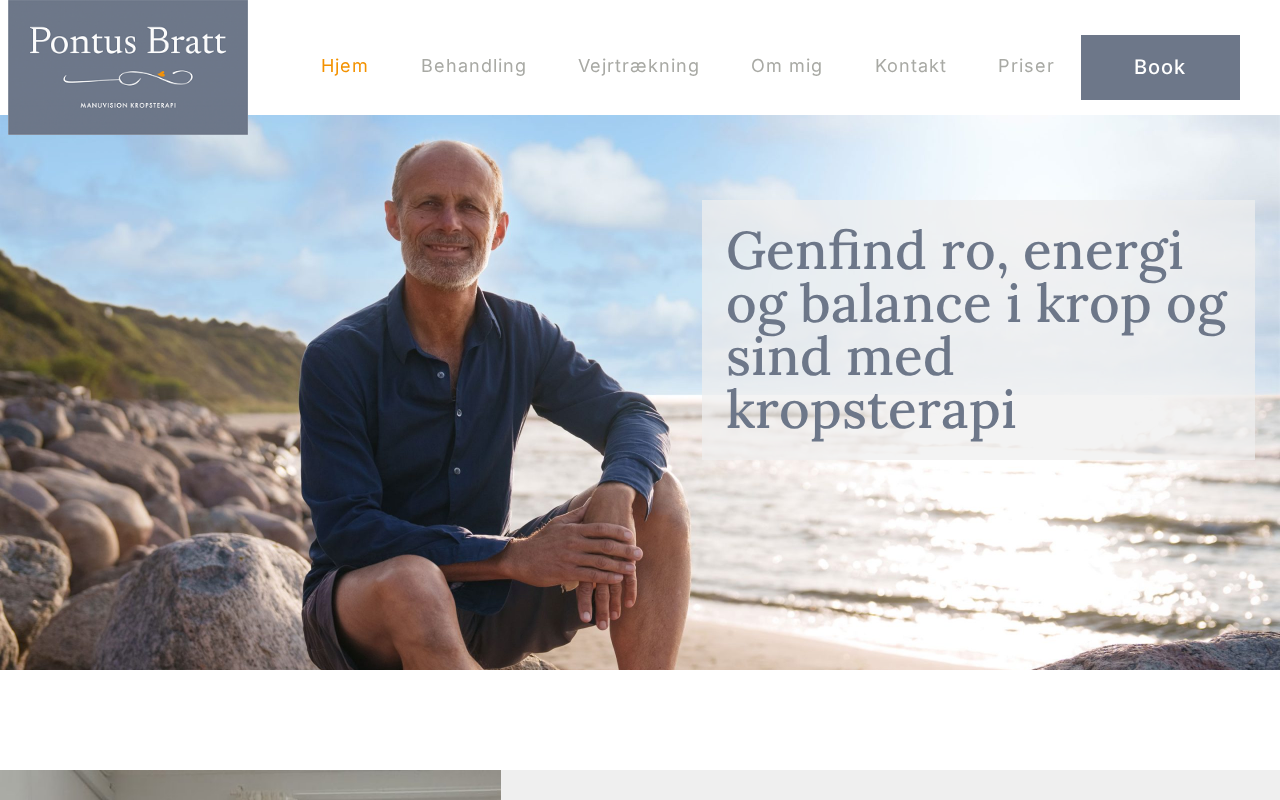The width and height of the screenshot is (1280, 800).
Task: Open the Kontakt page
Action: (910, 66)
